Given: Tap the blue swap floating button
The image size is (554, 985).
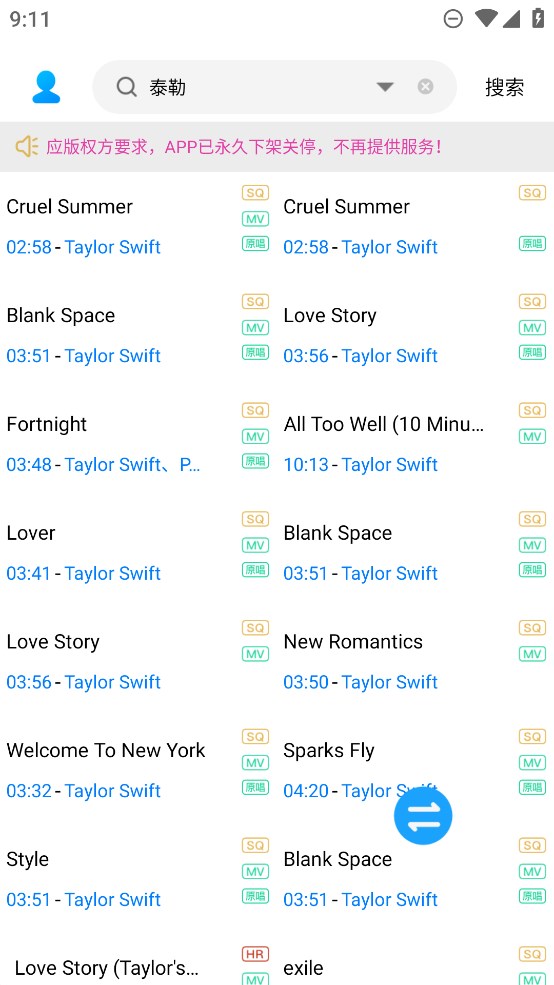Looking at the screenshot, I should (x=423, y=816).
